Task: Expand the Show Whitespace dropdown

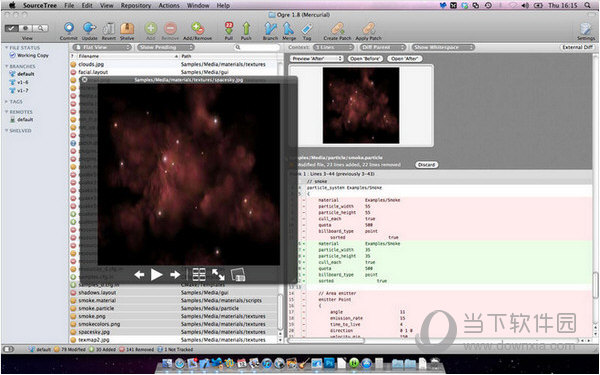Action: click(x=443, y=47)
